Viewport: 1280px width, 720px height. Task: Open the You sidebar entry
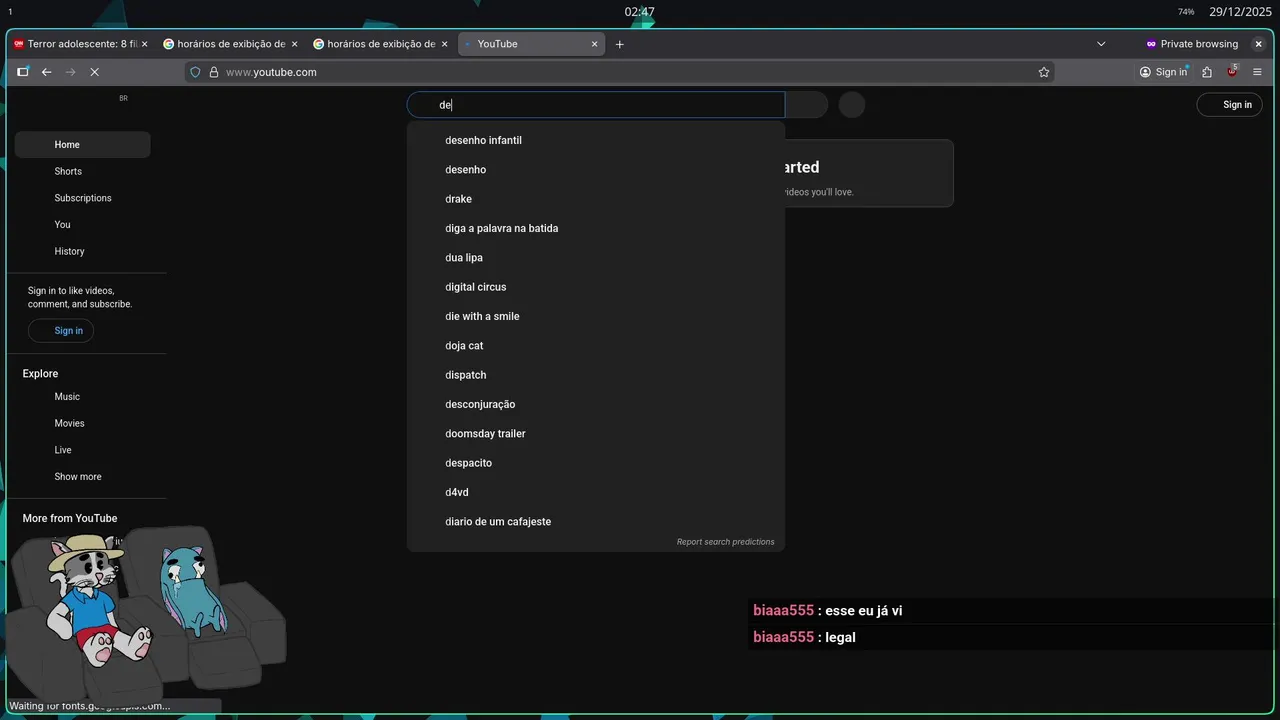pos(82,225)
